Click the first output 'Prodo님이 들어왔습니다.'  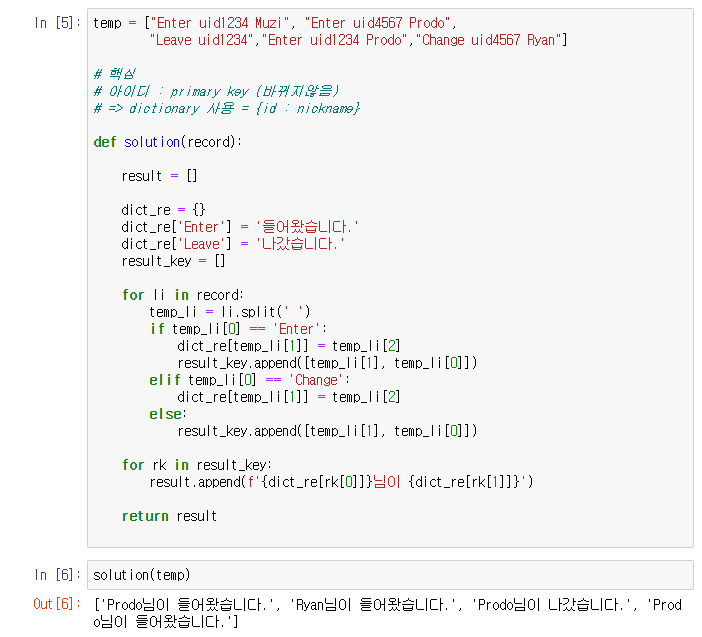tap(186, 605)
